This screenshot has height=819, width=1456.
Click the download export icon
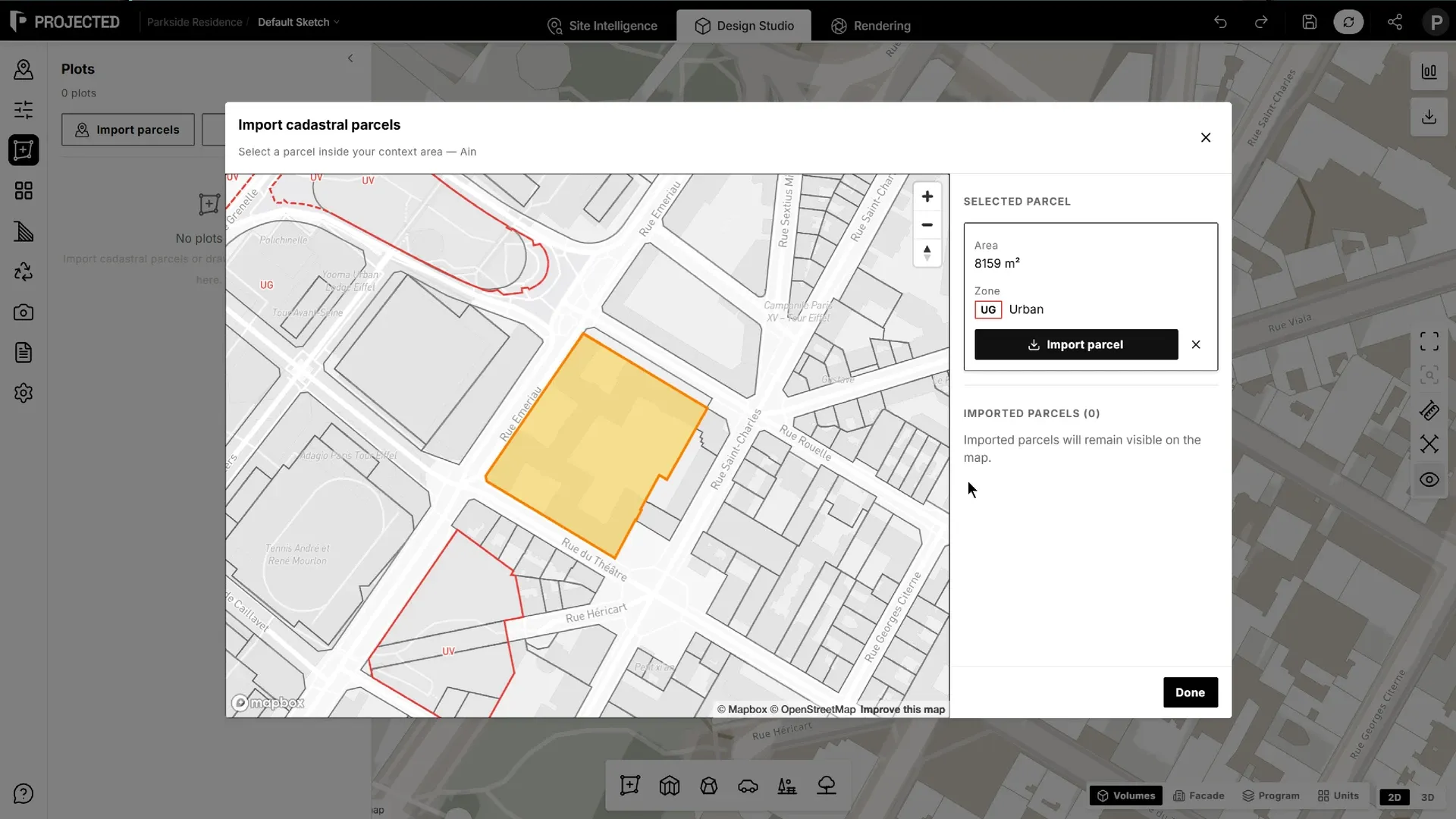(1429, 117)
